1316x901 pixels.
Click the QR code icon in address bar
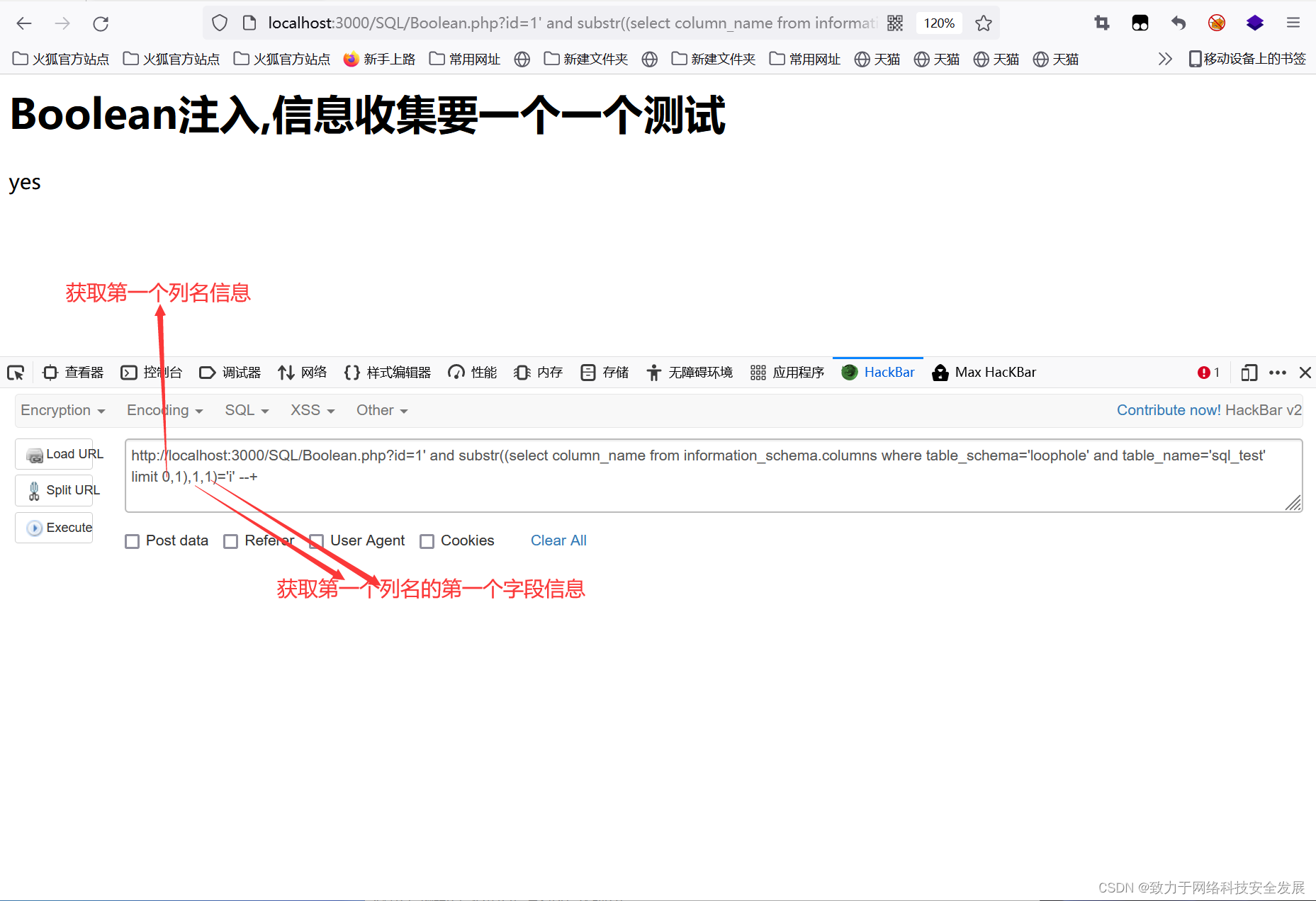point(894,23)
